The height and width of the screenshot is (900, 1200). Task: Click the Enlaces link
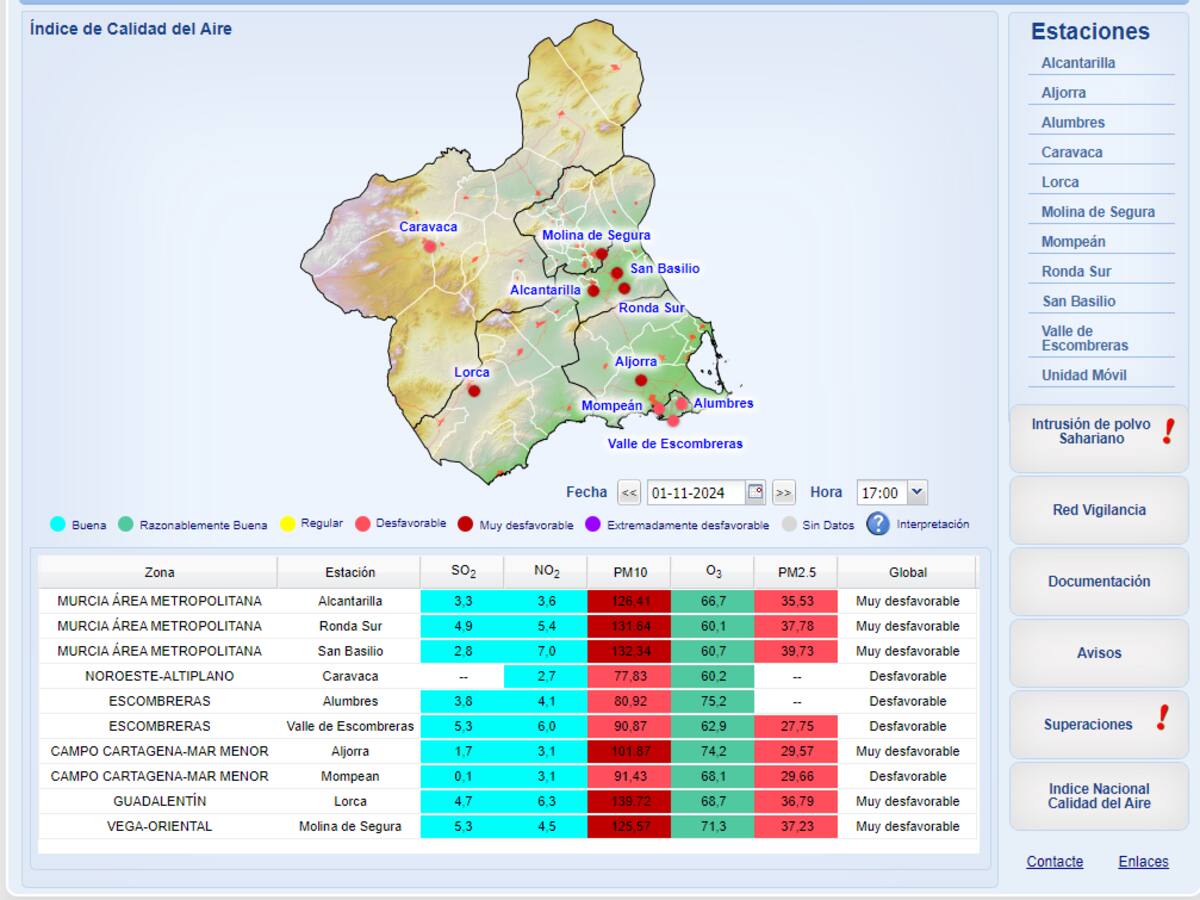[x=1143, y=862]
